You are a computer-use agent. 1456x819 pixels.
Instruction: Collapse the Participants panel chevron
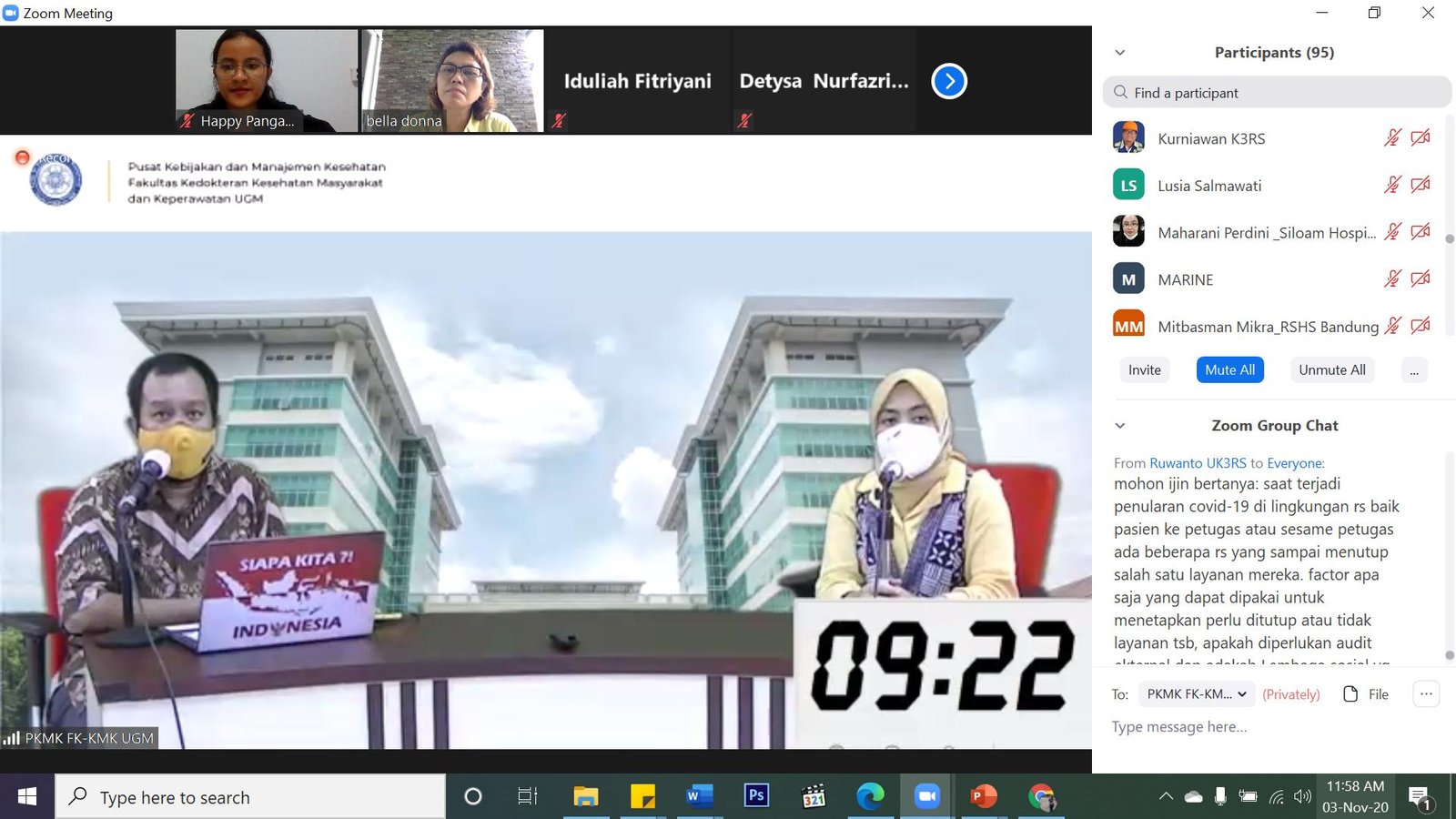(1120, 53)
